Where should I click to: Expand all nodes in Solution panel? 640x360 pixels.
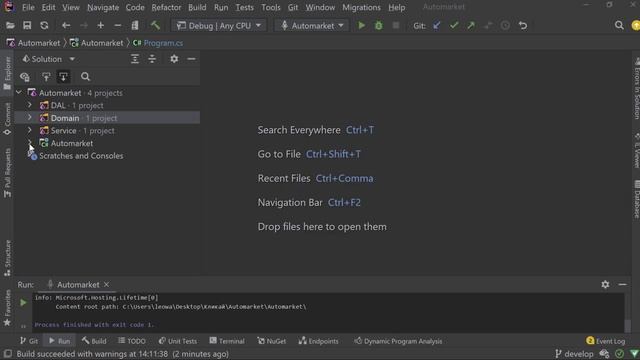coord(135,59)
